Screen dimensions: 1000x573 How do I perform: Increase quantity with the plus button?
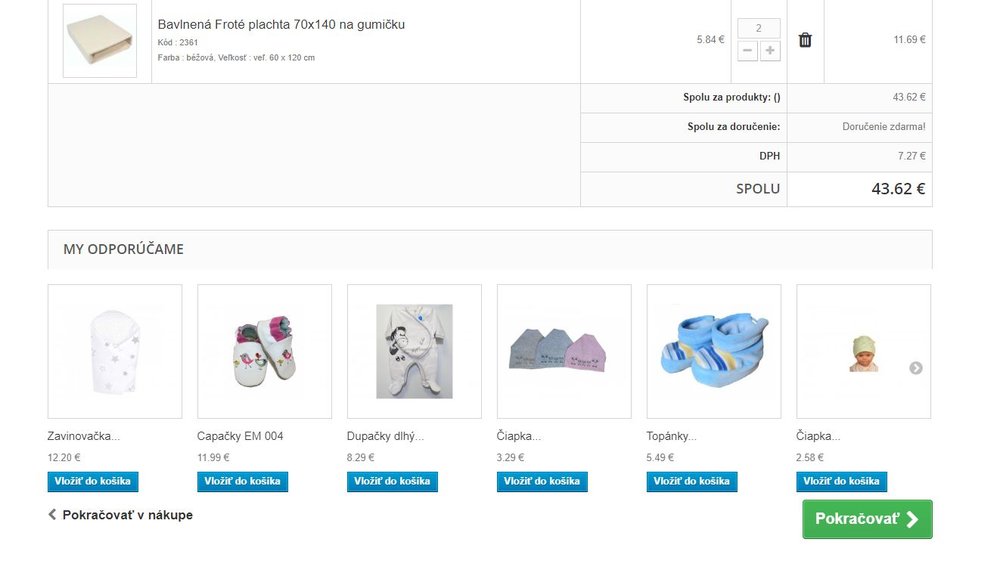click(770, 50)
